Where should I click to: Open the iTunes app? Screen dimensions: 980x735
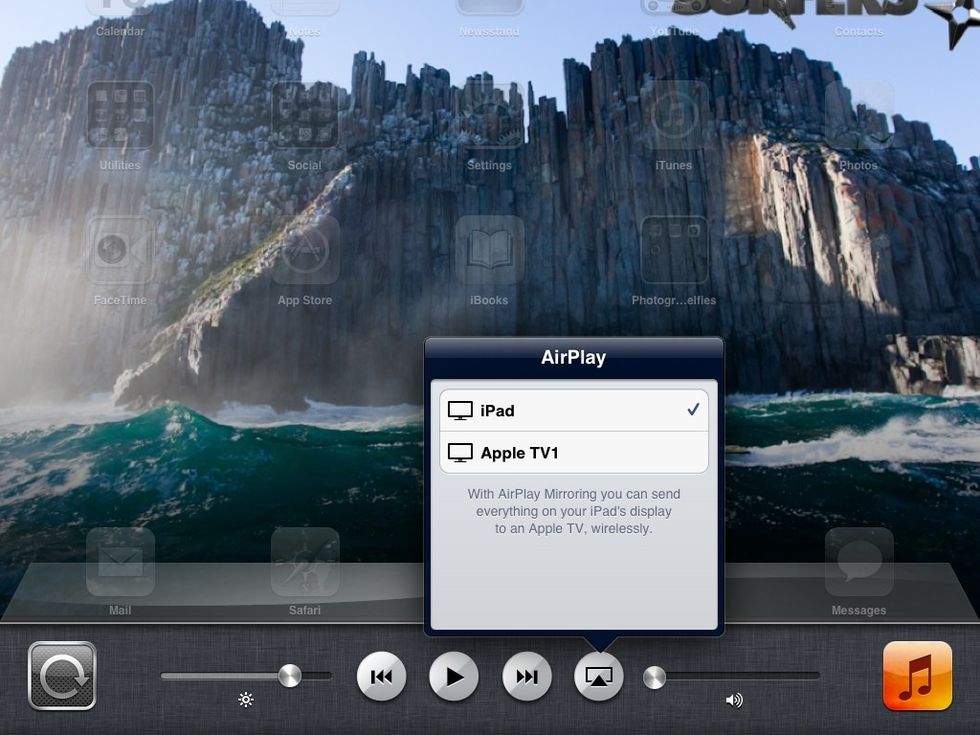(674, 115)
